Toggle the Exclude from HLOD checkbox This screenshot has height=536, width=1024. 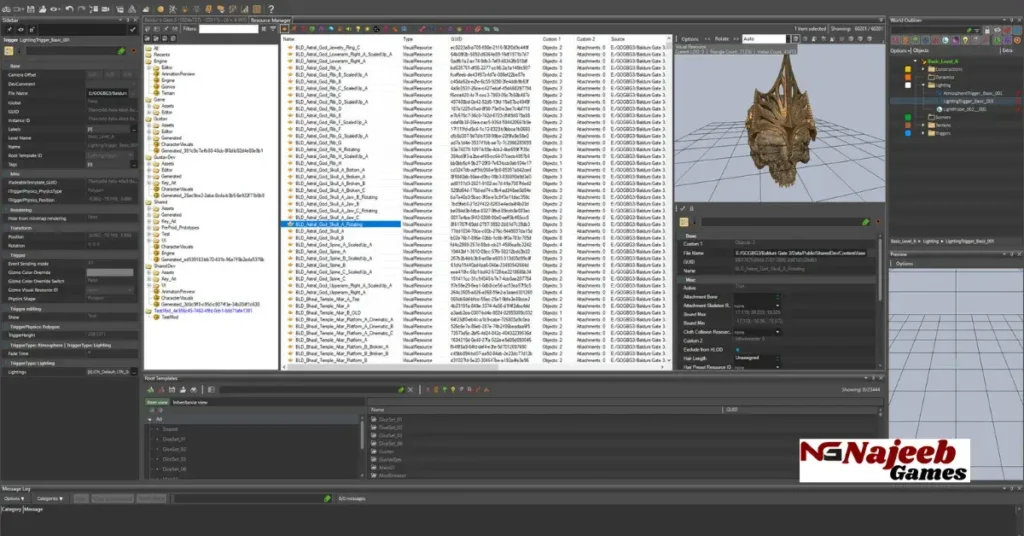tap(738, 348)
